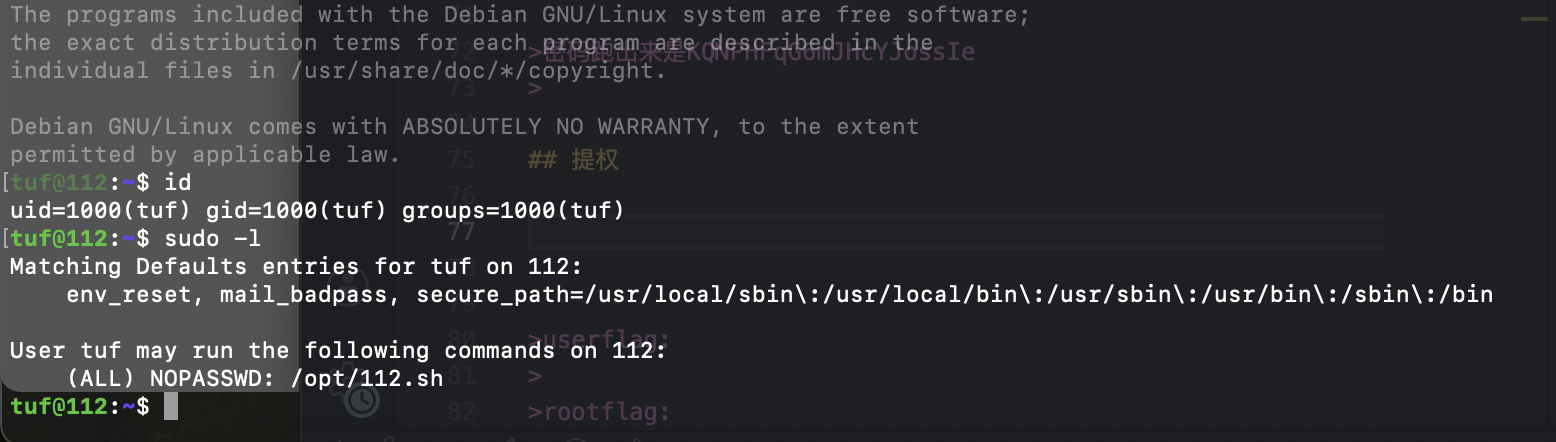Click the clock icon behind the terminal
This screenshot has width=1556, height=442.
coord(361,401)
